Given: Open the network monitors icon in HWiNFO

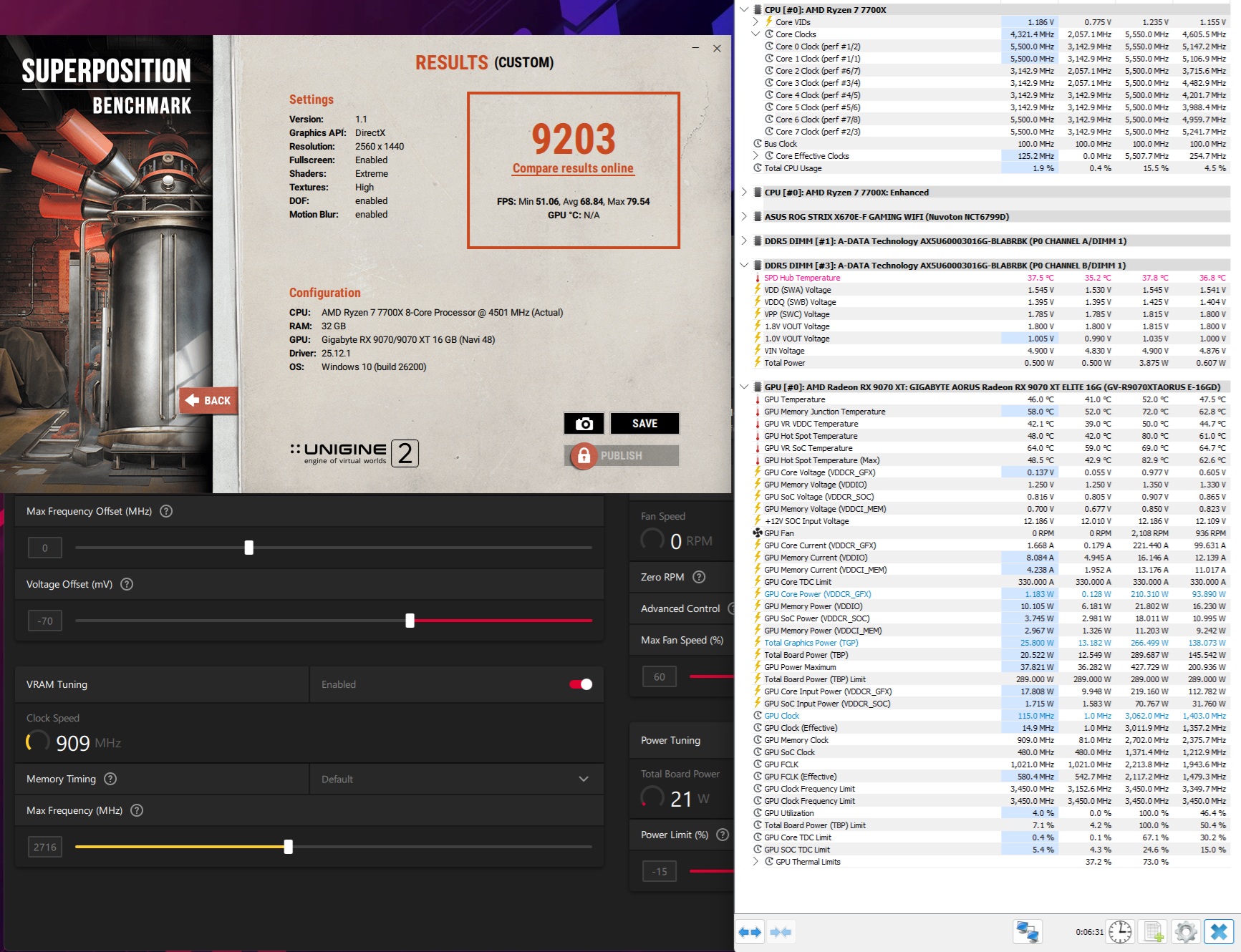Looking at the screenshot, I should (1028, 932).
